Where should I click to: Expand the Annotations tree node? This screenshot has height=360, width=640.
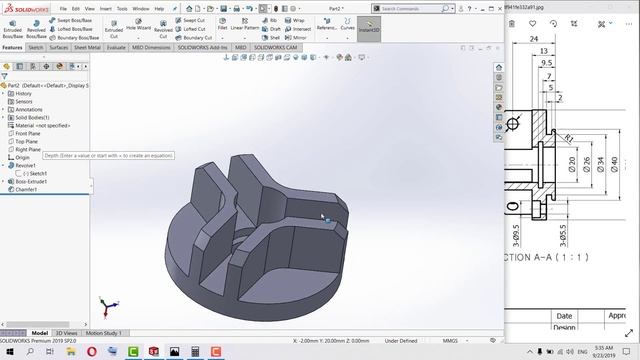tap(3, 109)
